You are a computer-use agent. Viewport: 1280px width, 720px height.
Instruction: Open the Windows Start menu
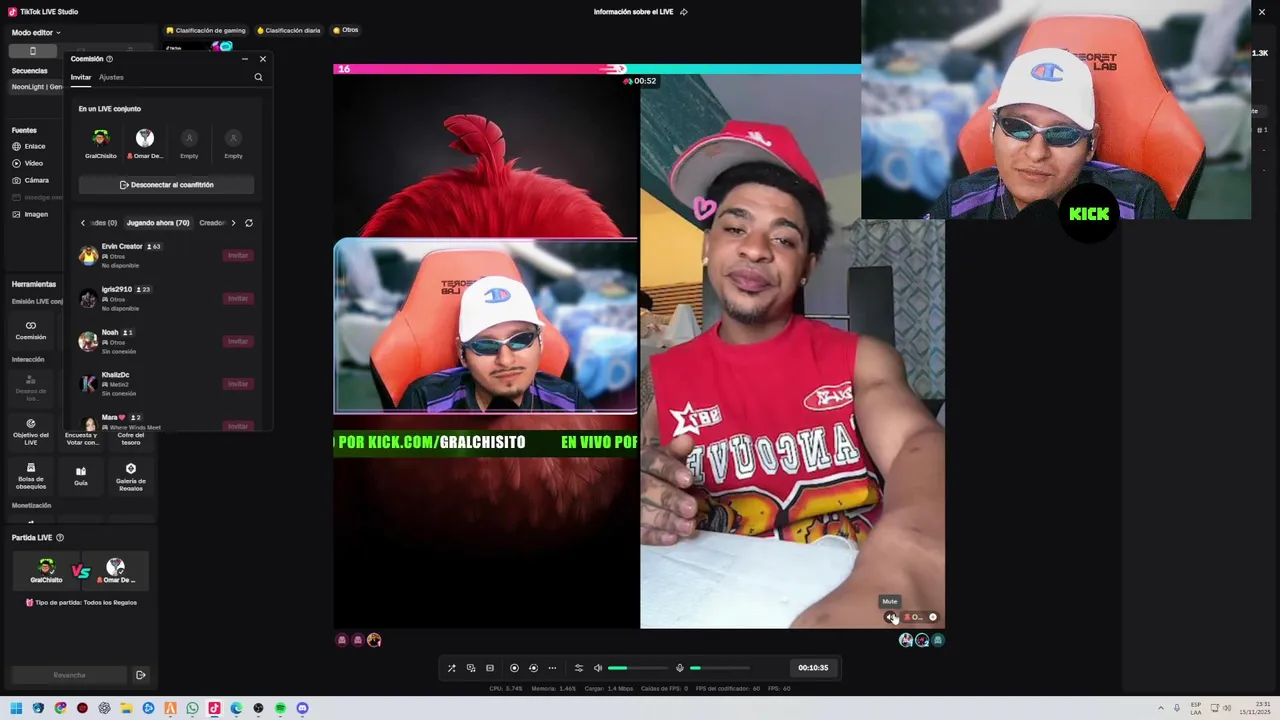point(16,708)
